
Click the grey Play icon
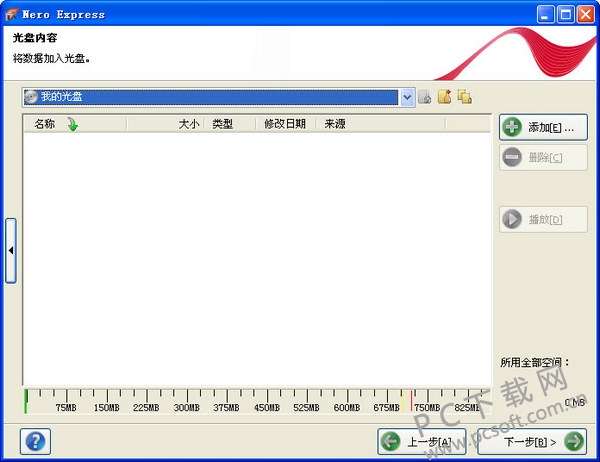point(512,219)
